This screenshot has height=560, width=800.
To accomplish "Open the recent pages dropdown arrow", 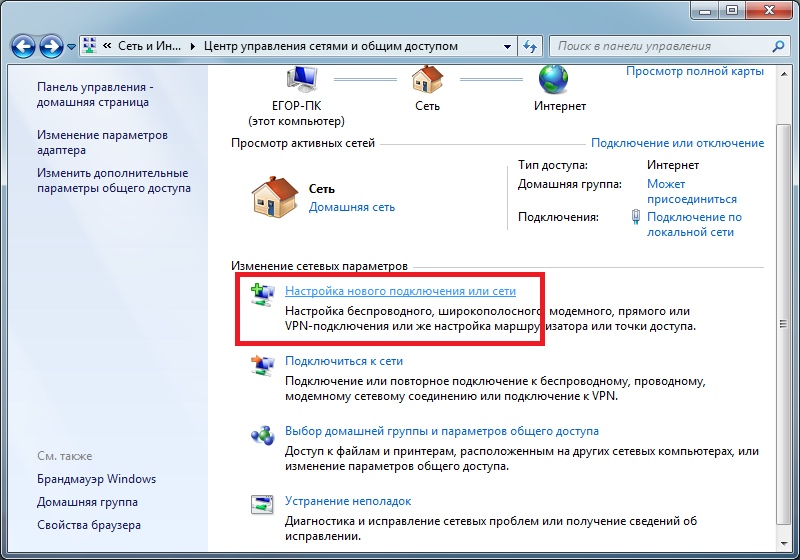I will pos(71,47).
